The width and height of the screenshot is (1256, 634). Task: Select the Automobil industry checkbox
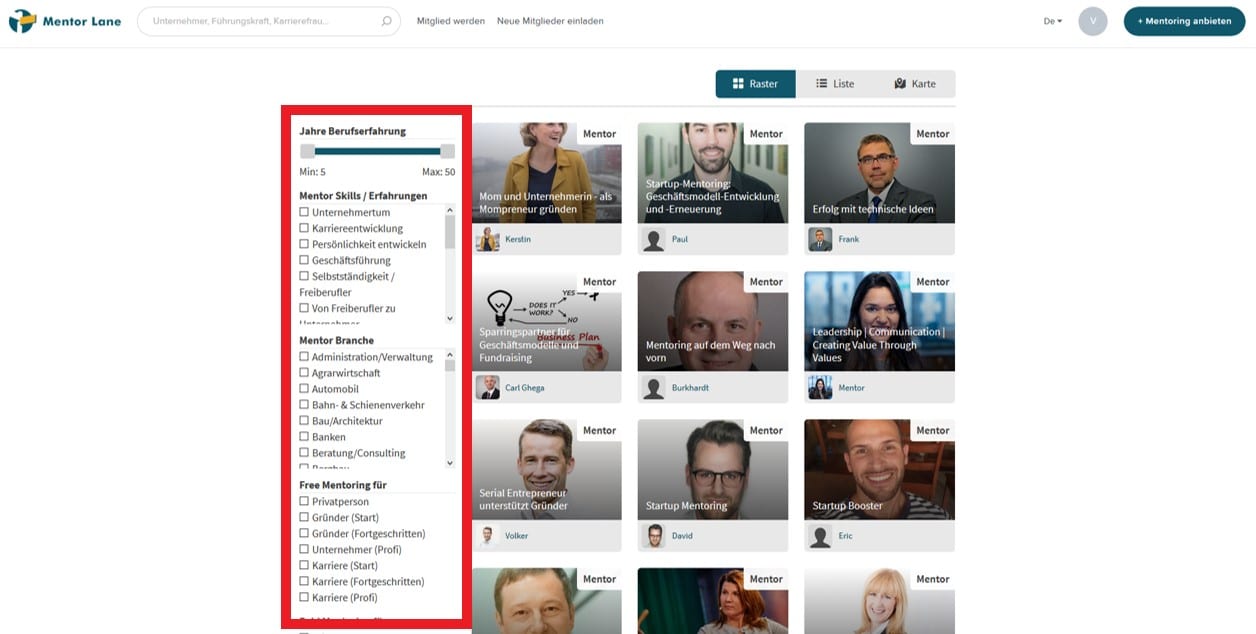pyautogui.click(x=304, y=389)
